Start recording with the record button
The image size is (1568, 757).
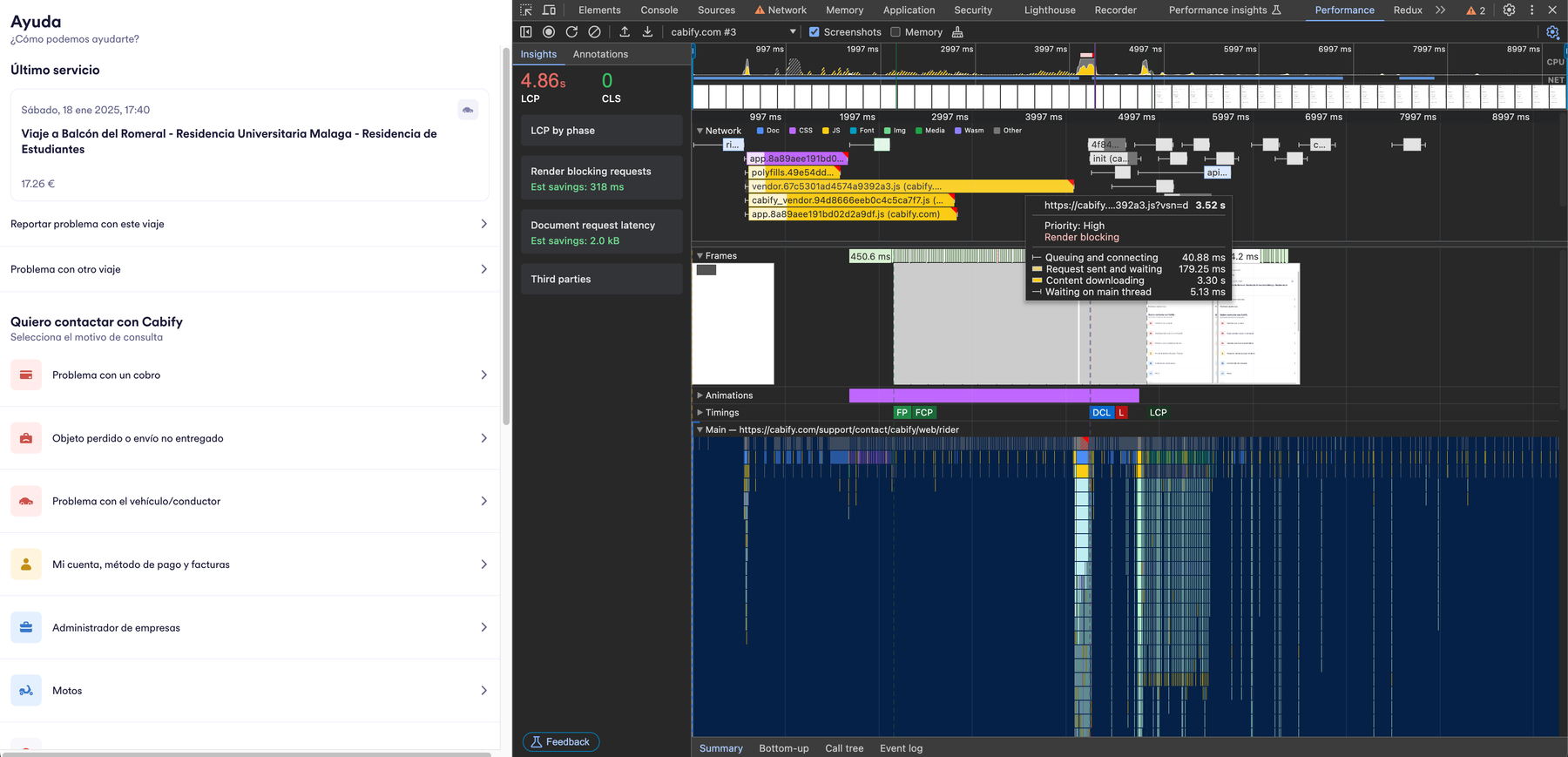pos(549,32)
